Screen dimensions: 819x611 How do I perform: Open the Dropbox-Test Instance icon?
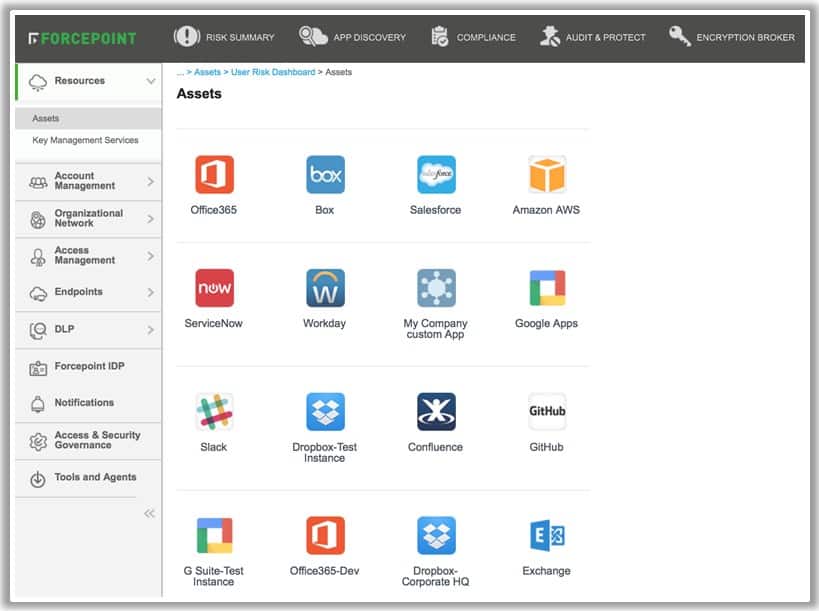point(325,412)
